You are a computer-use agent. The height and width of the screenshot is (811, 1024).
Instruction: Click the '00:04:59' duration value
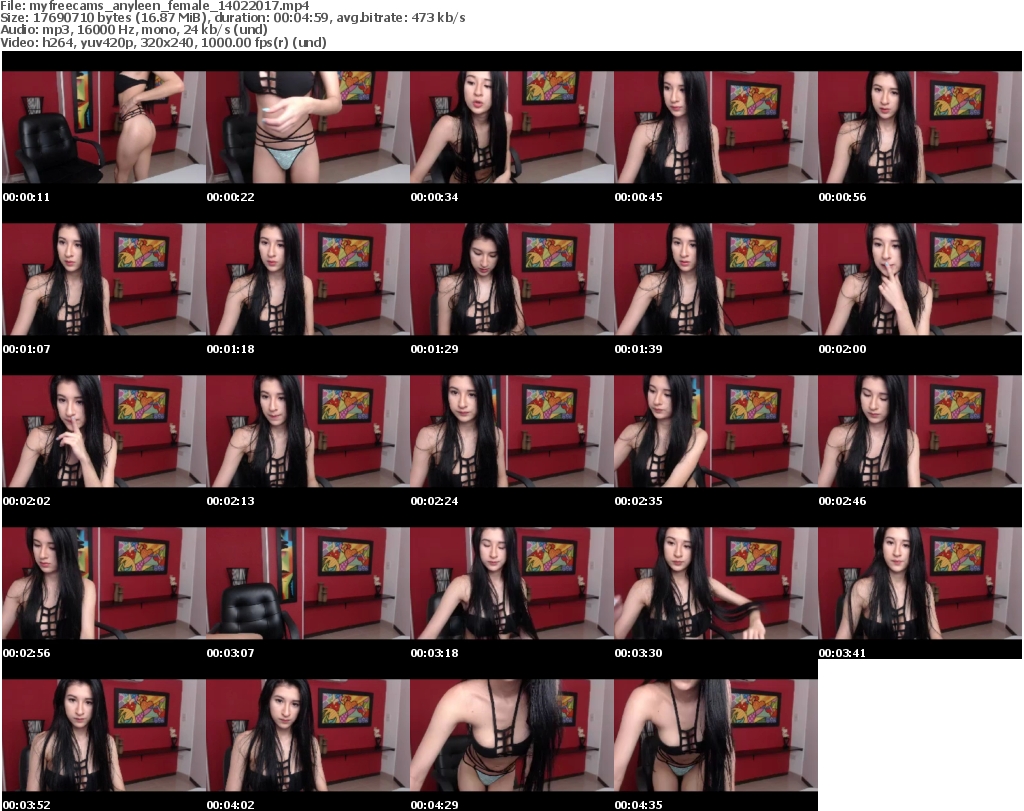[x=301, y=18]
